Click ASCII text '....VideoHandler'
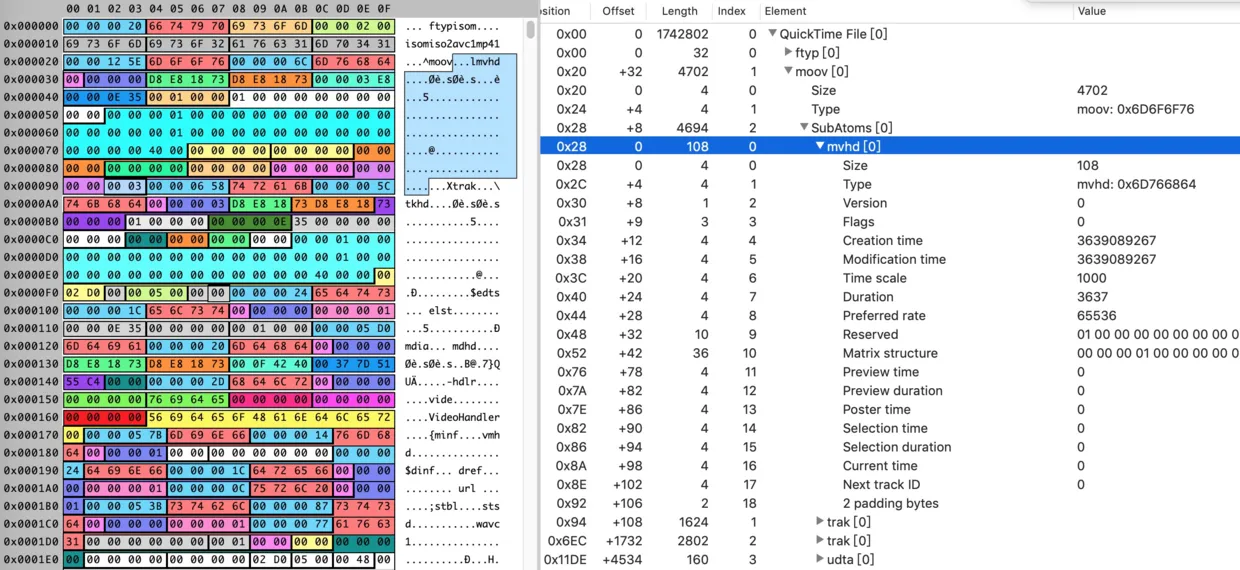 (453, 417)
